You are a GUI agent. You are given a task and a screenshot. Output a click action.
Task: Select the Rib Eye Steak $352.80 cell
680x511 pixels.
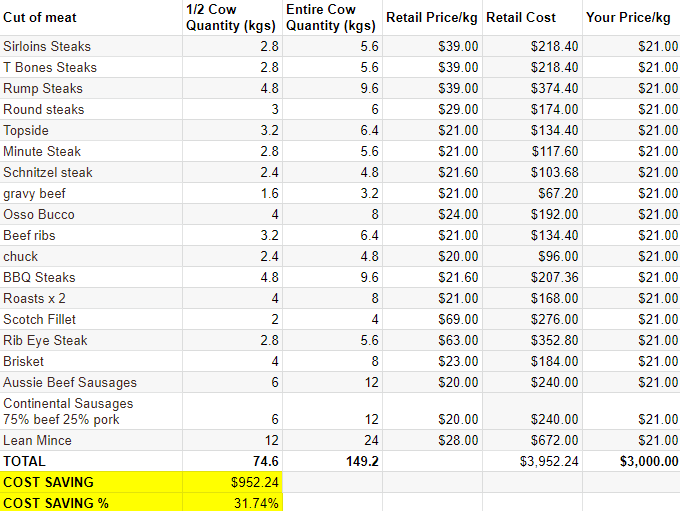(533, 341)
